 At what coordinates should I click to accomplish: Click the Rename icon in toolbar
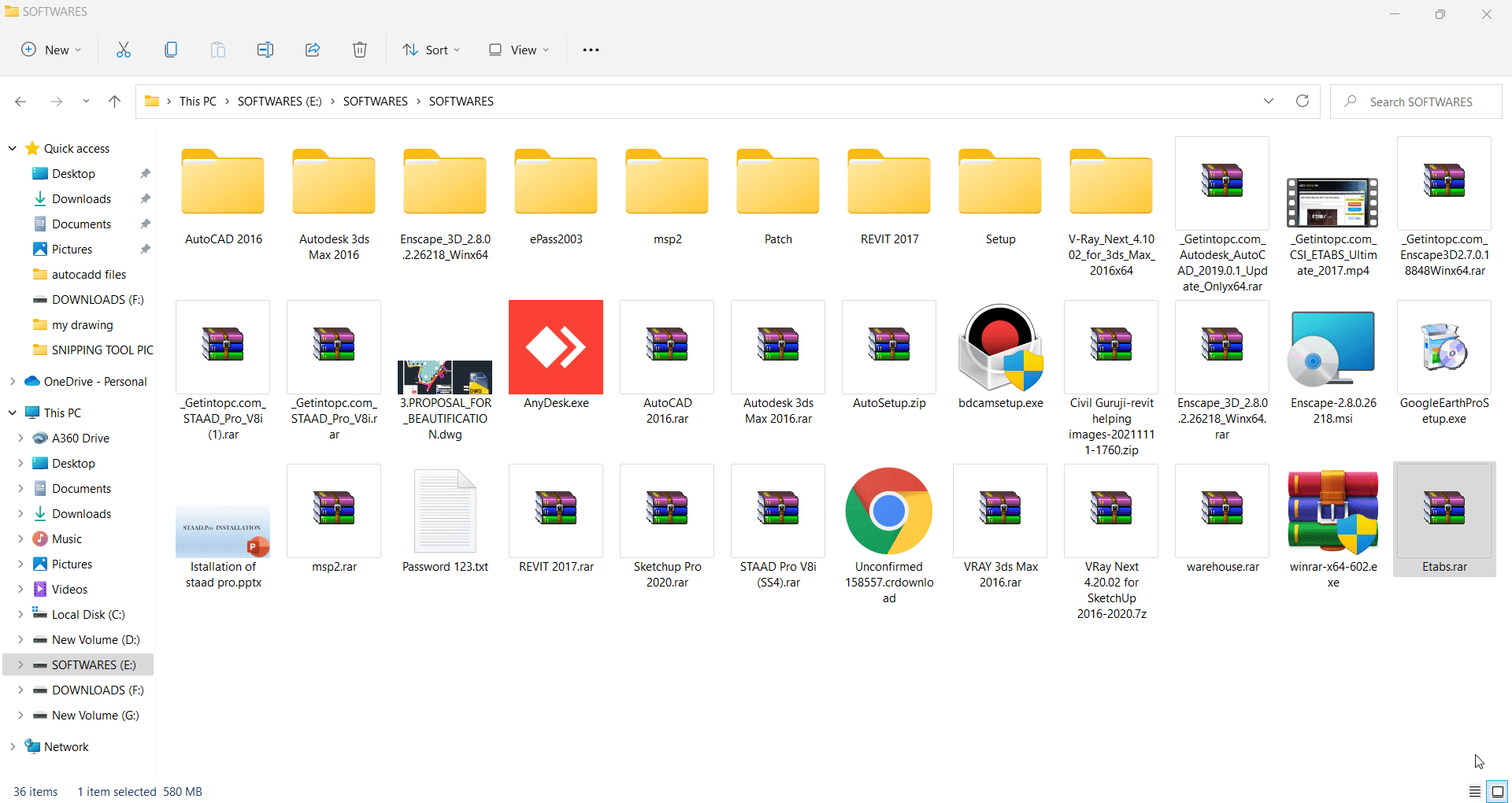click(265, 50)
